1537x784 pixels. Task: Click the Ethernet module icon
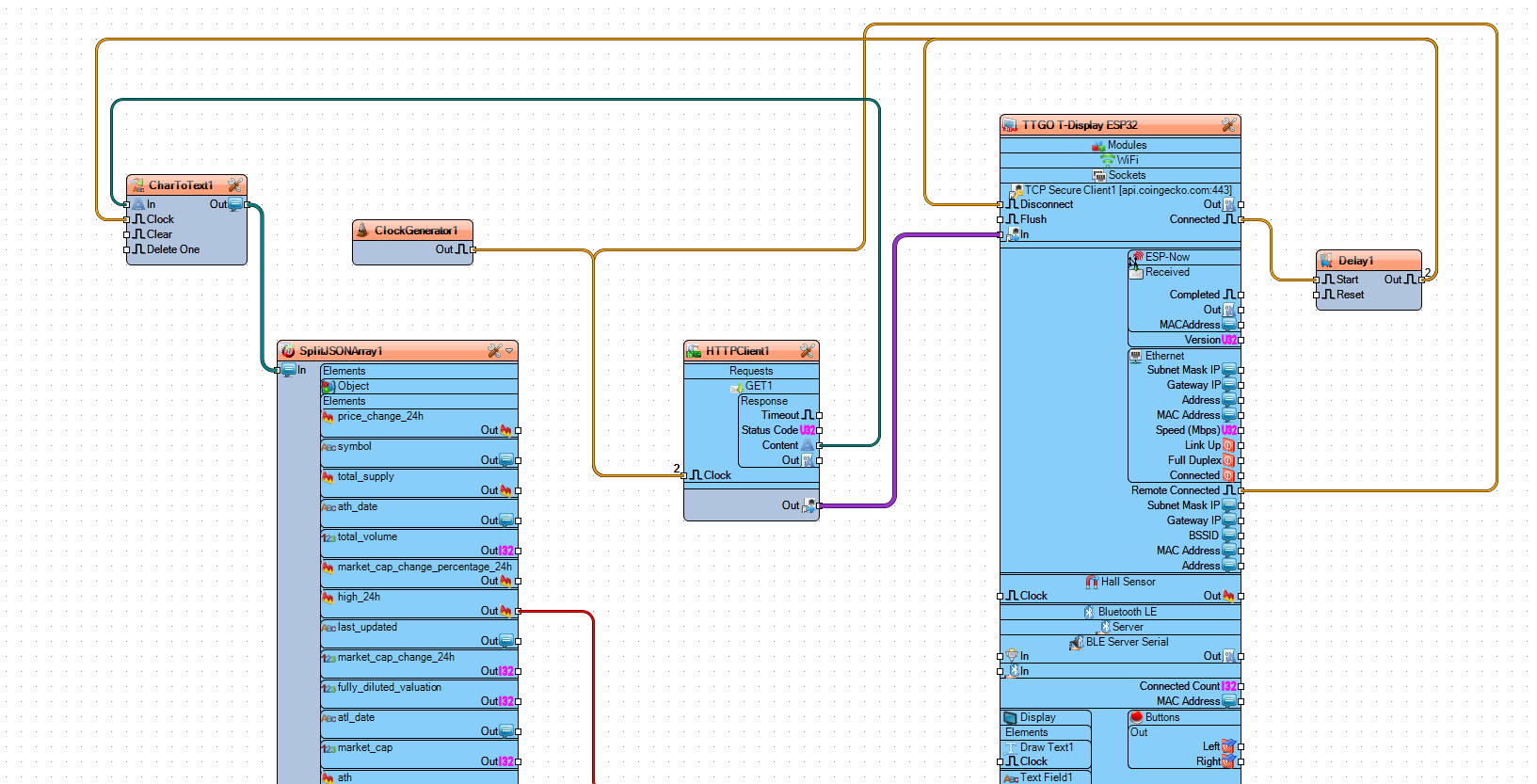pos(1136,356)
